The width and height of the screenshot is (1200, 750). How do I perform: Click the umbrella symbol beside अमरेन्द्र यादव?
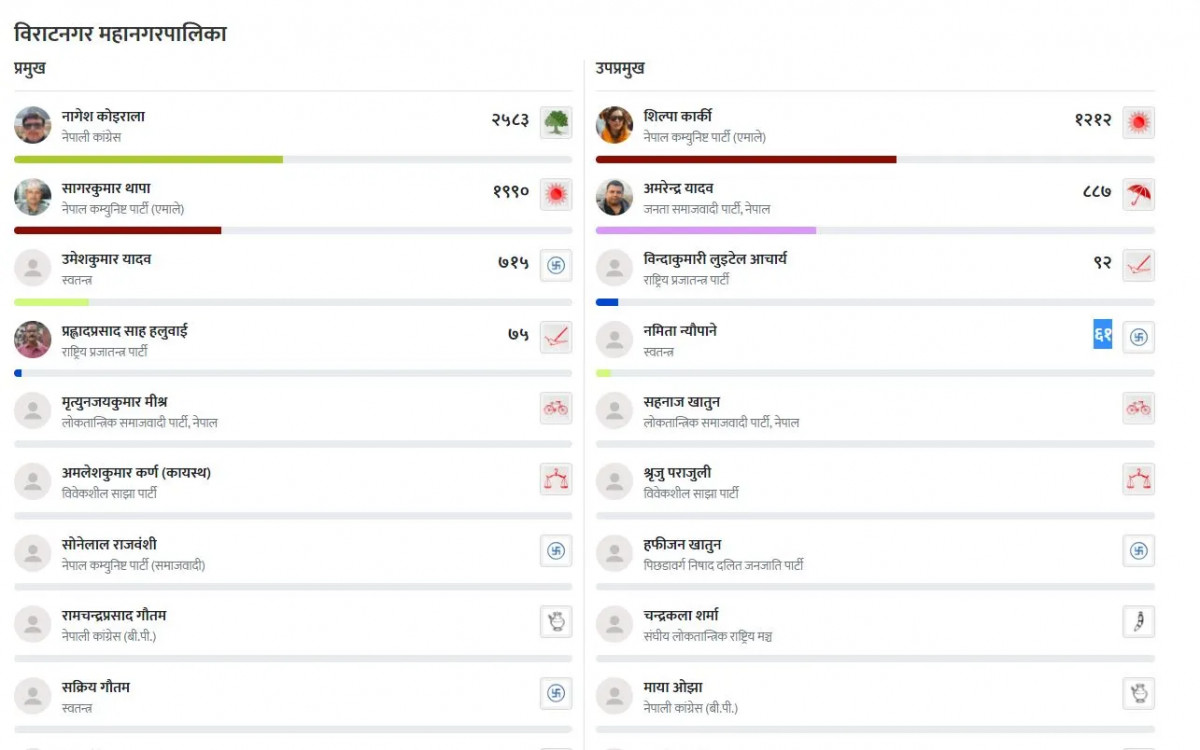point(1138,194)
